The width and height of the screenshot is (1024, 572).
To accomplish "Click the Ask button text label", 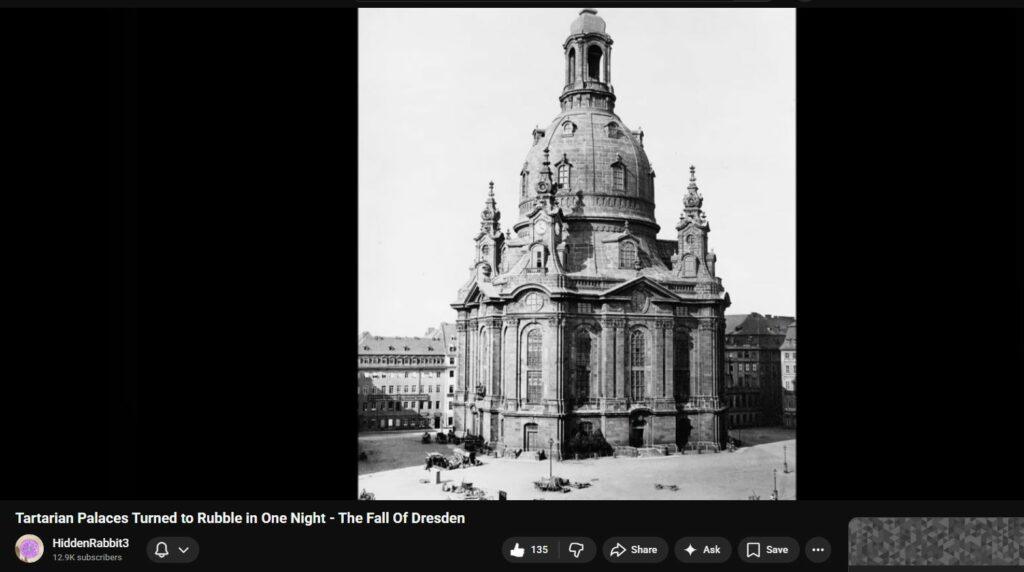I will [711, 550].
